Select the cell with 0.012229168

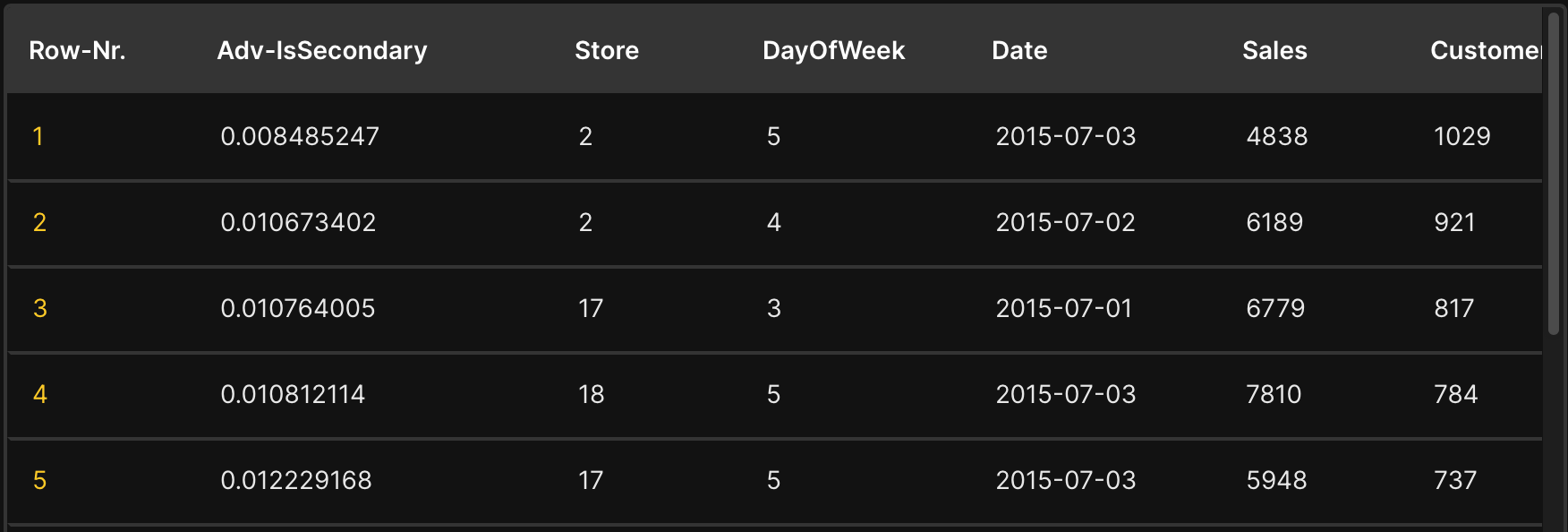(296, 480)
